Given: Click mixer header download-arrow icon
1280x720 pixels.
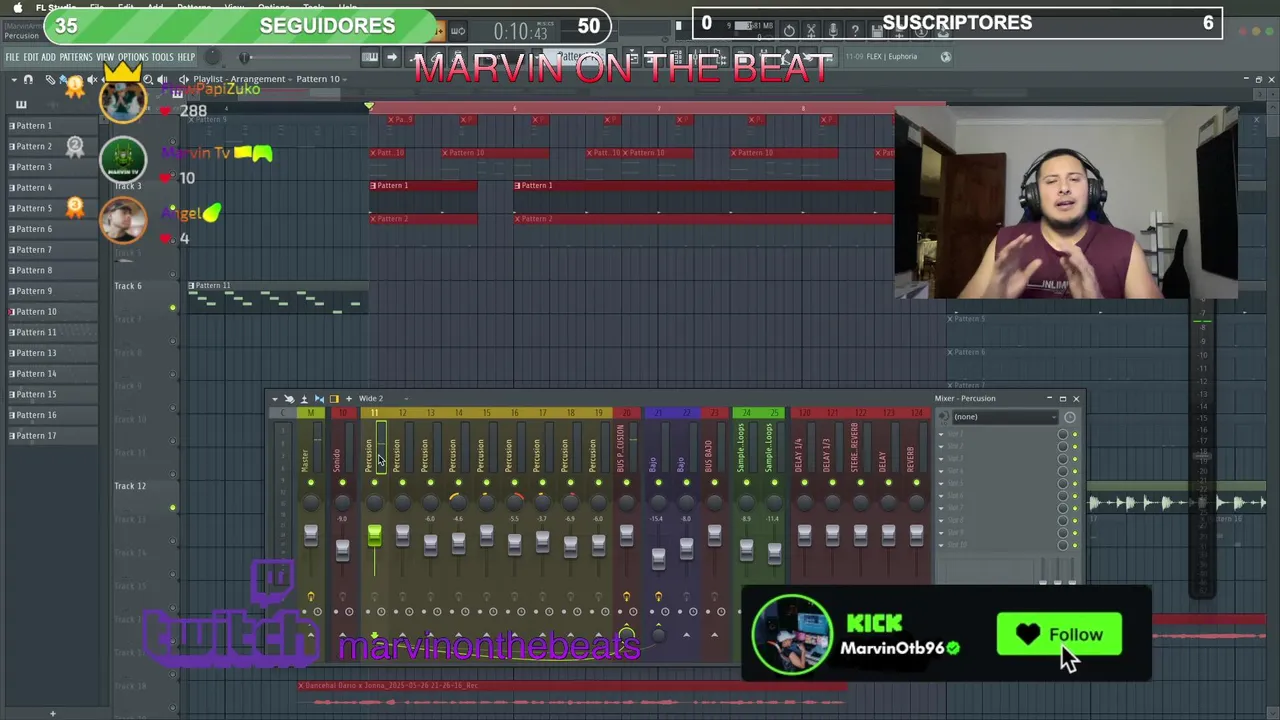Looking at the screenshot, I should pos(304,399).
